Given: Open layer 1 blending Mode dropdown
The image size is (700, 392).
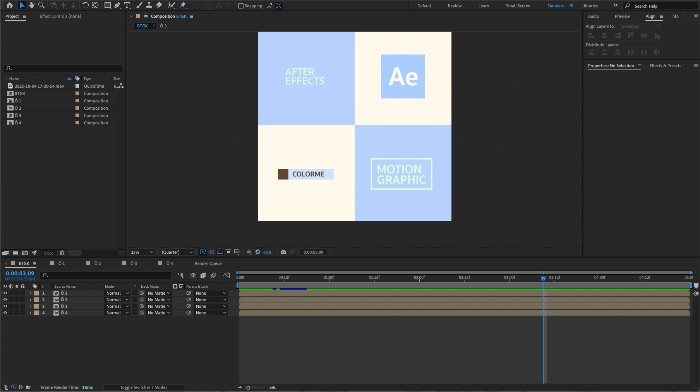Looking at the screenshot, I should pyautogui.click(x=117, y=293).
